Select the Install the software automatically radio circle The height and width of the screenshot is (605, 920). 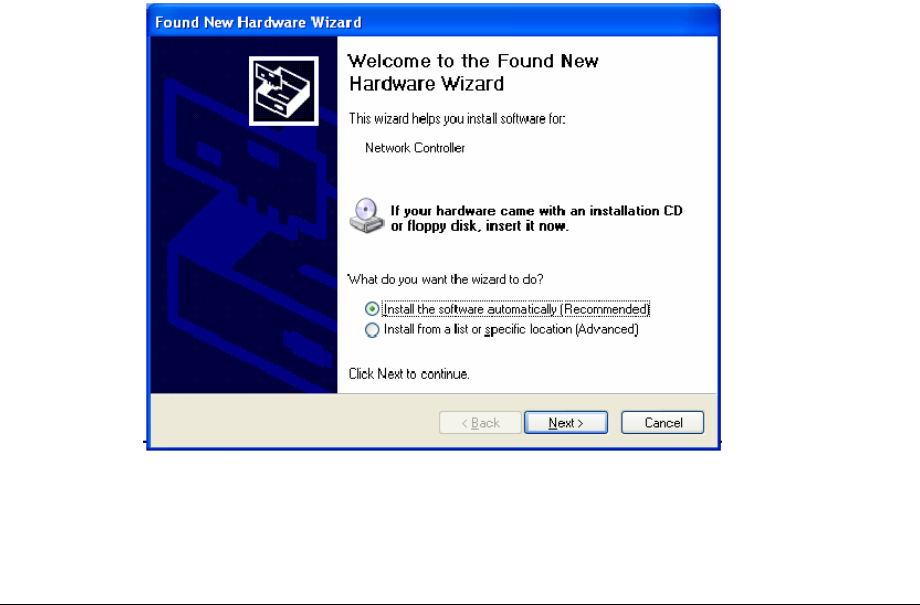click(x=372, y=309)
